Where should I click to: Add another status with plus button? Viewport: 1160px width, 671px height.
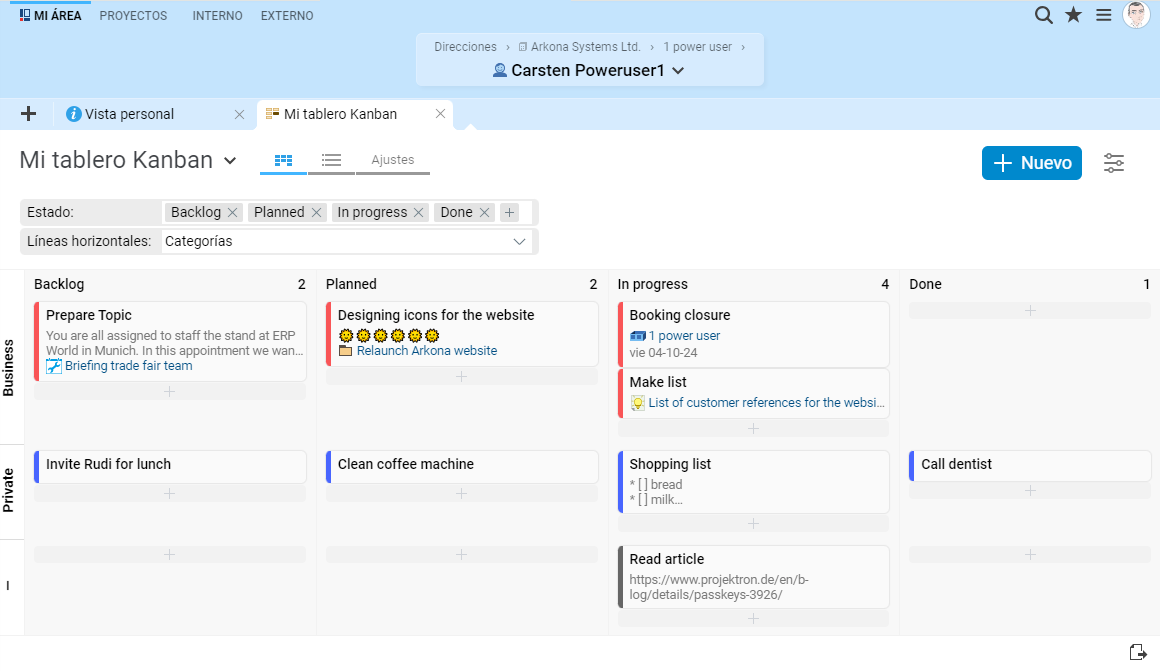click(510, 212)
